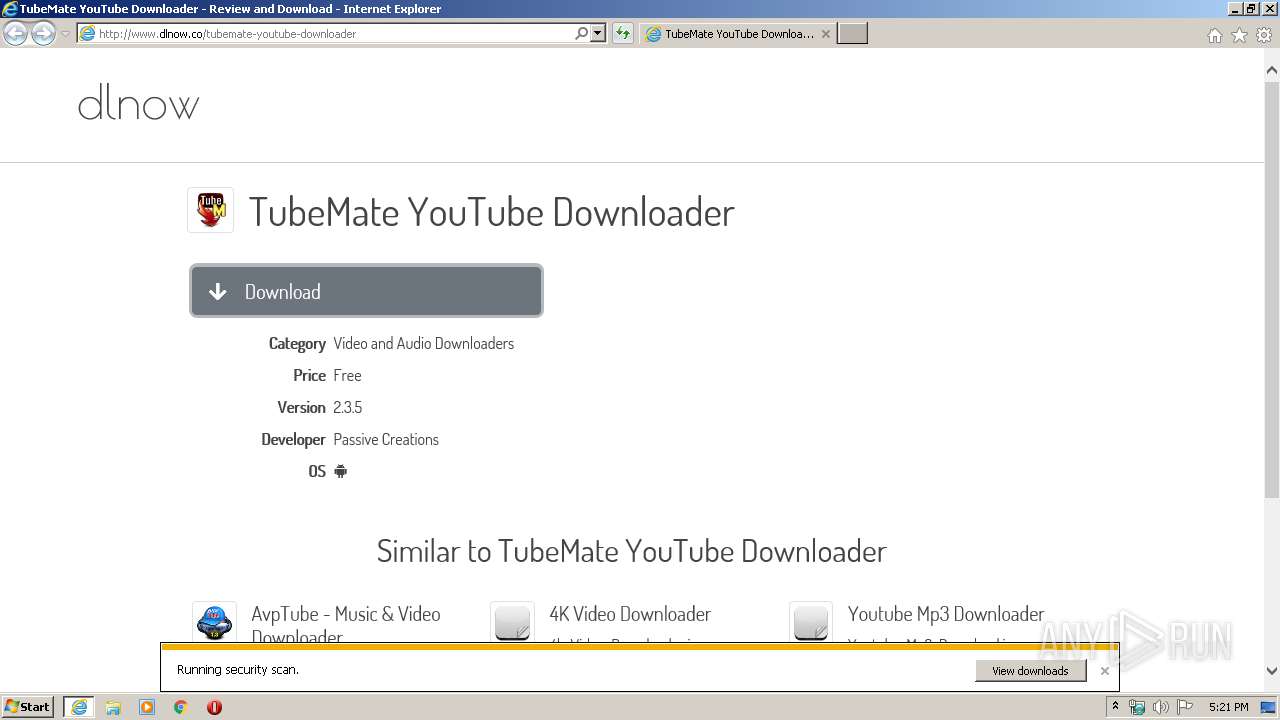Click the version number 2.3.5
This screenshot has height=720, width=1280.
[347, 407]
